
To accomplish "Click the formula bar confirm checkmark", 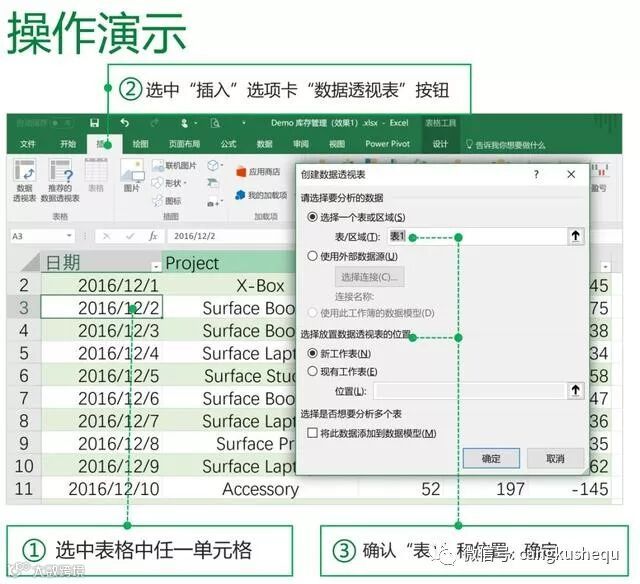I will click(130, 236).
